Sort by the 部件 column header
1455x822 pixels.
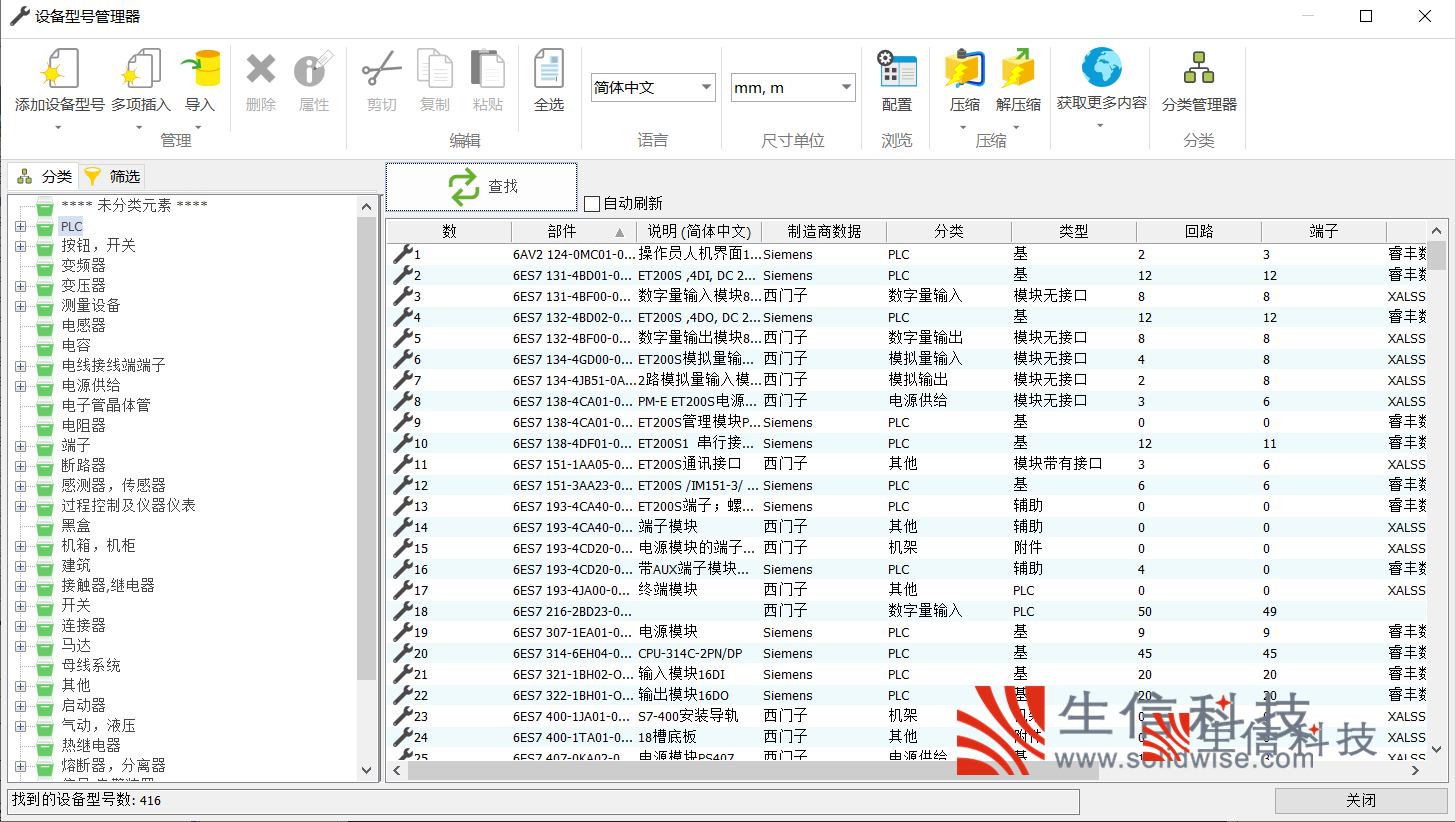click(x=574, y=231)
